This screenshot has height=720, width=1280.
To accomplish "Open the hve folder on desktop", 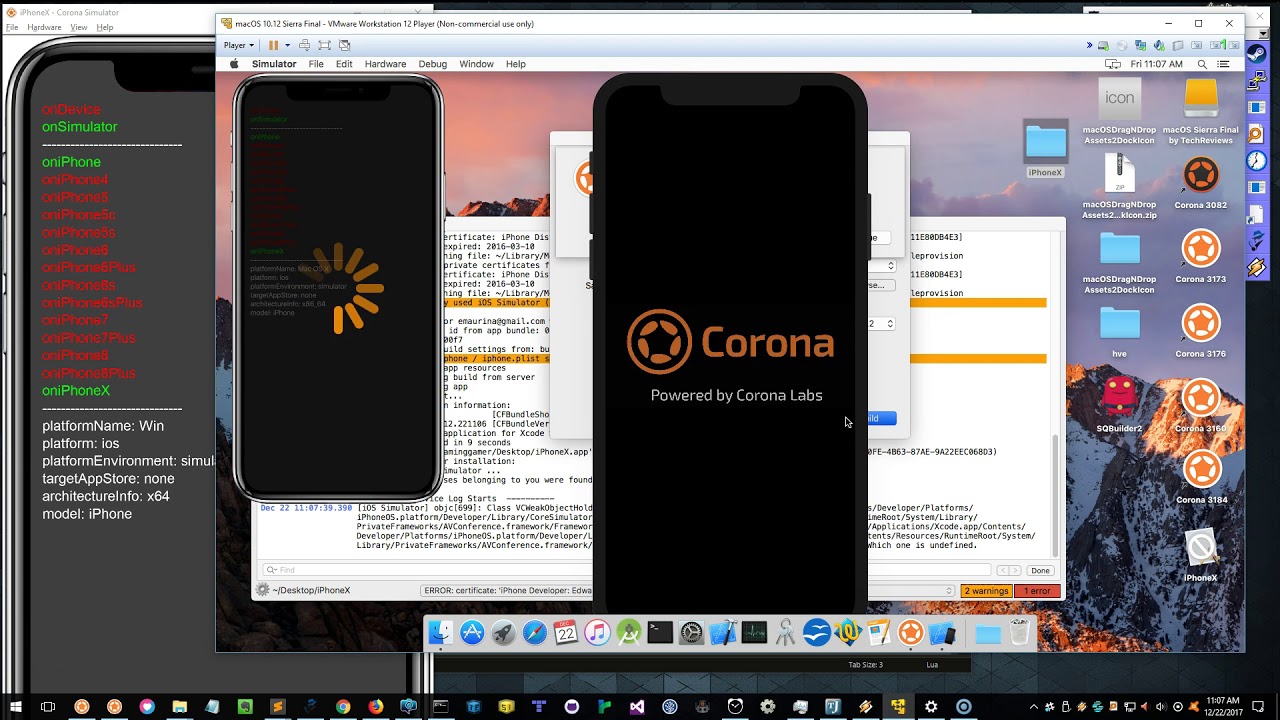I will [1119, 324].
